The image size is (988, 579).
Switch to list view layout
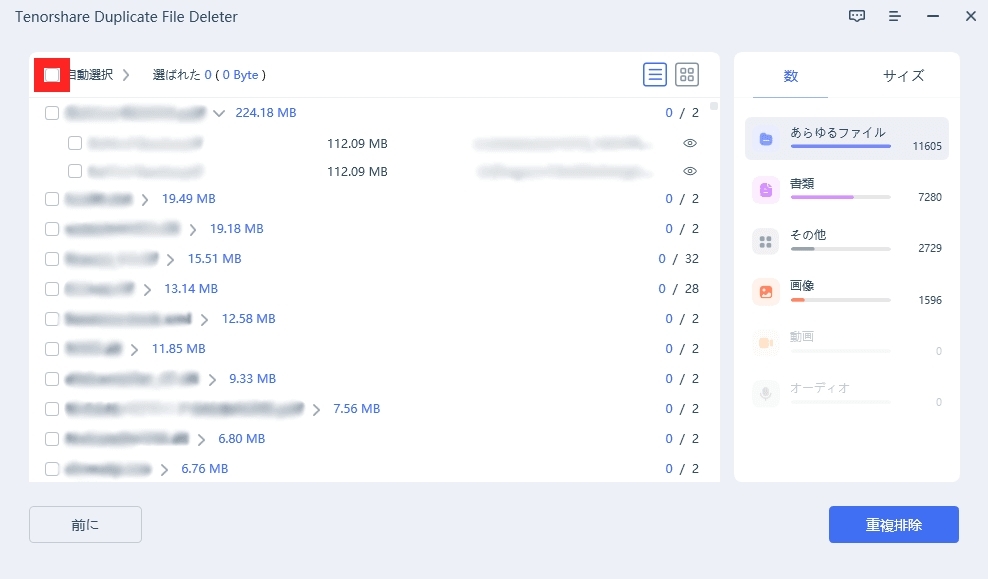click(655, 75)
